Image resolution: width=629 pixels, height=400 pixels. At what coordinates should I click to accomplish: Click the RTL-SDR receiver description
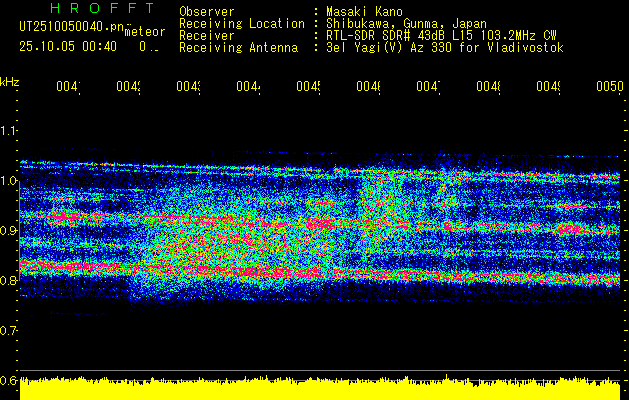click(441, 36)
